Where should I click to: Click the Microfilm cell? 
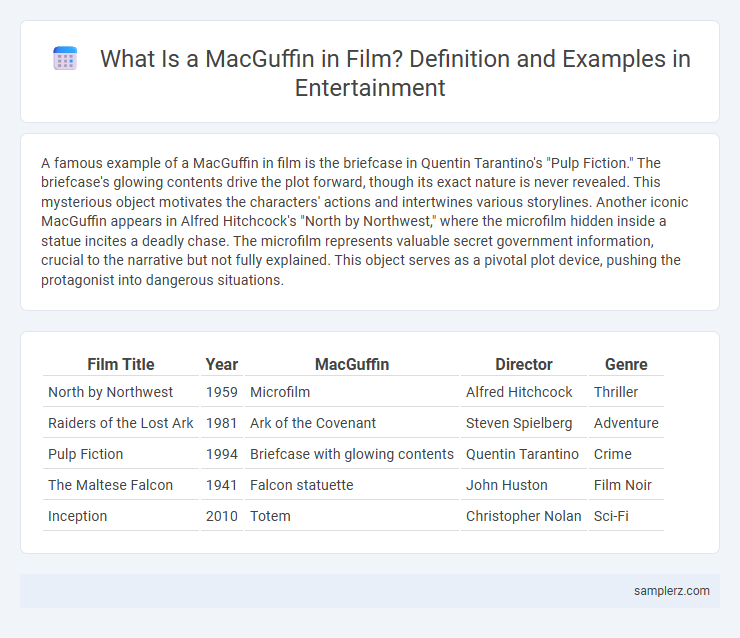coord(352,392)
